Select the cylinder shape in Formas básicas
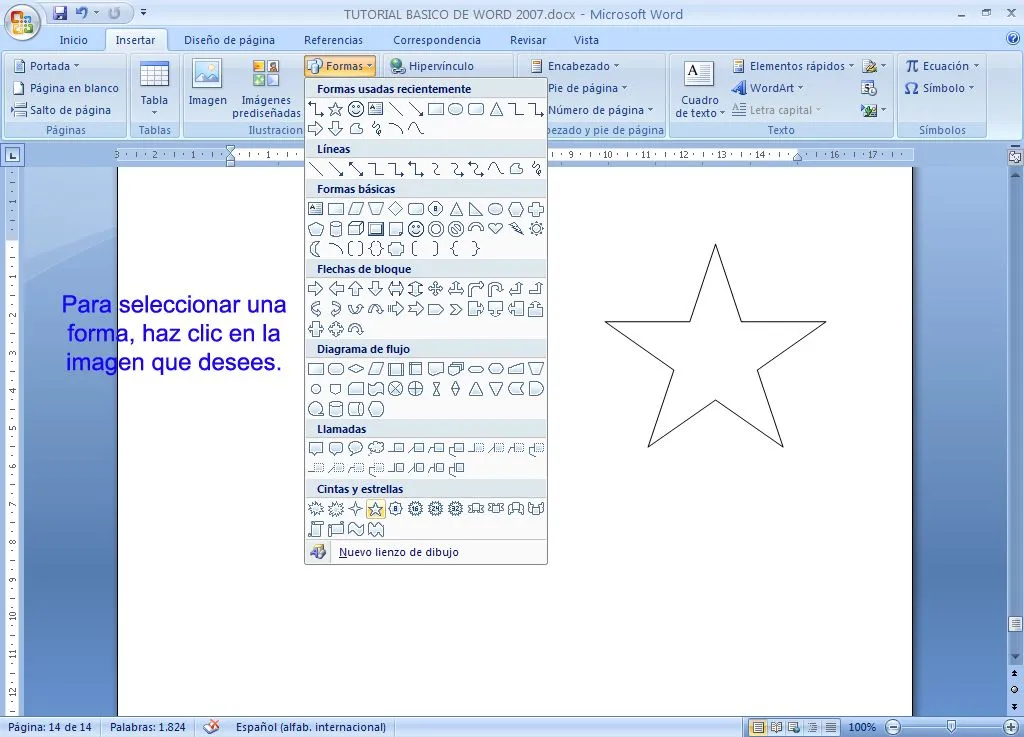The width and height of the screenshot is (1024, 737). (336, 229)
